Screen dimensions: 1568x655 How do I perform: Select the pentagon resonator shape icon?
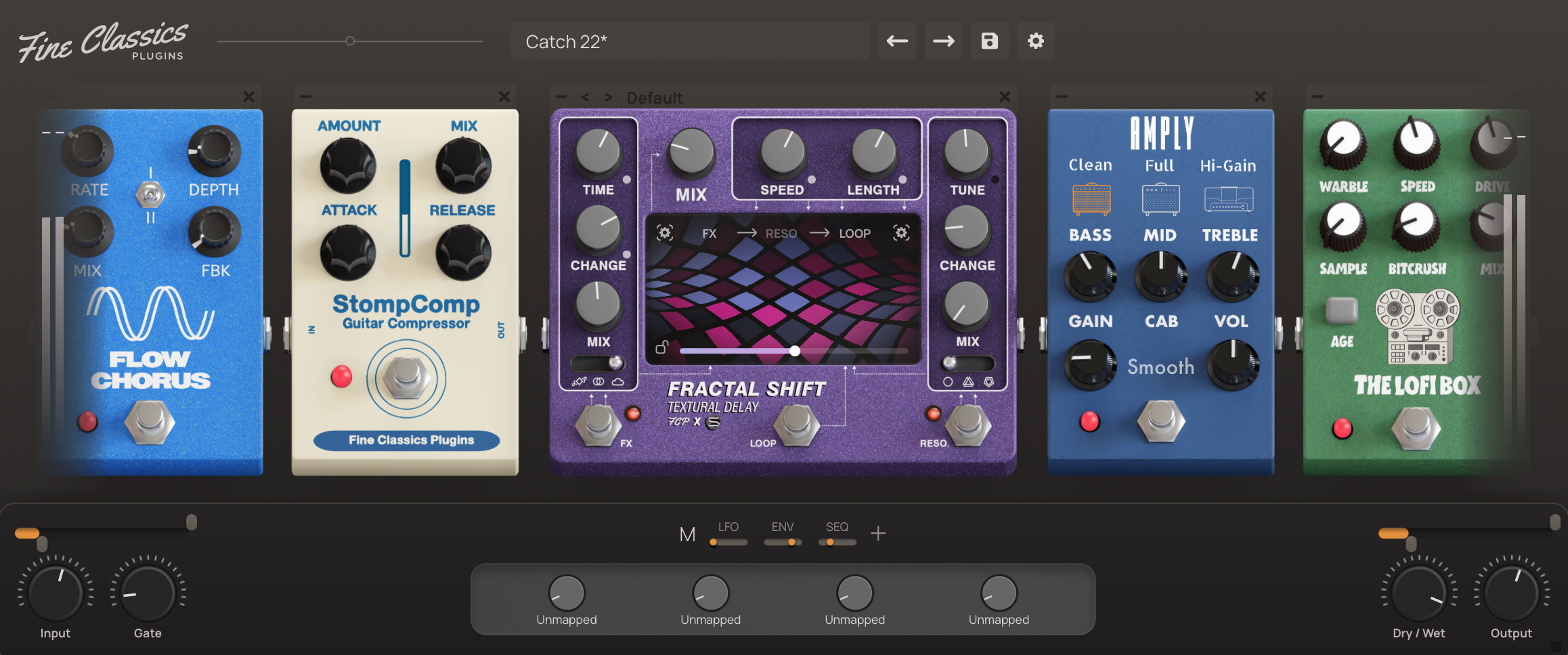point(989,382)
